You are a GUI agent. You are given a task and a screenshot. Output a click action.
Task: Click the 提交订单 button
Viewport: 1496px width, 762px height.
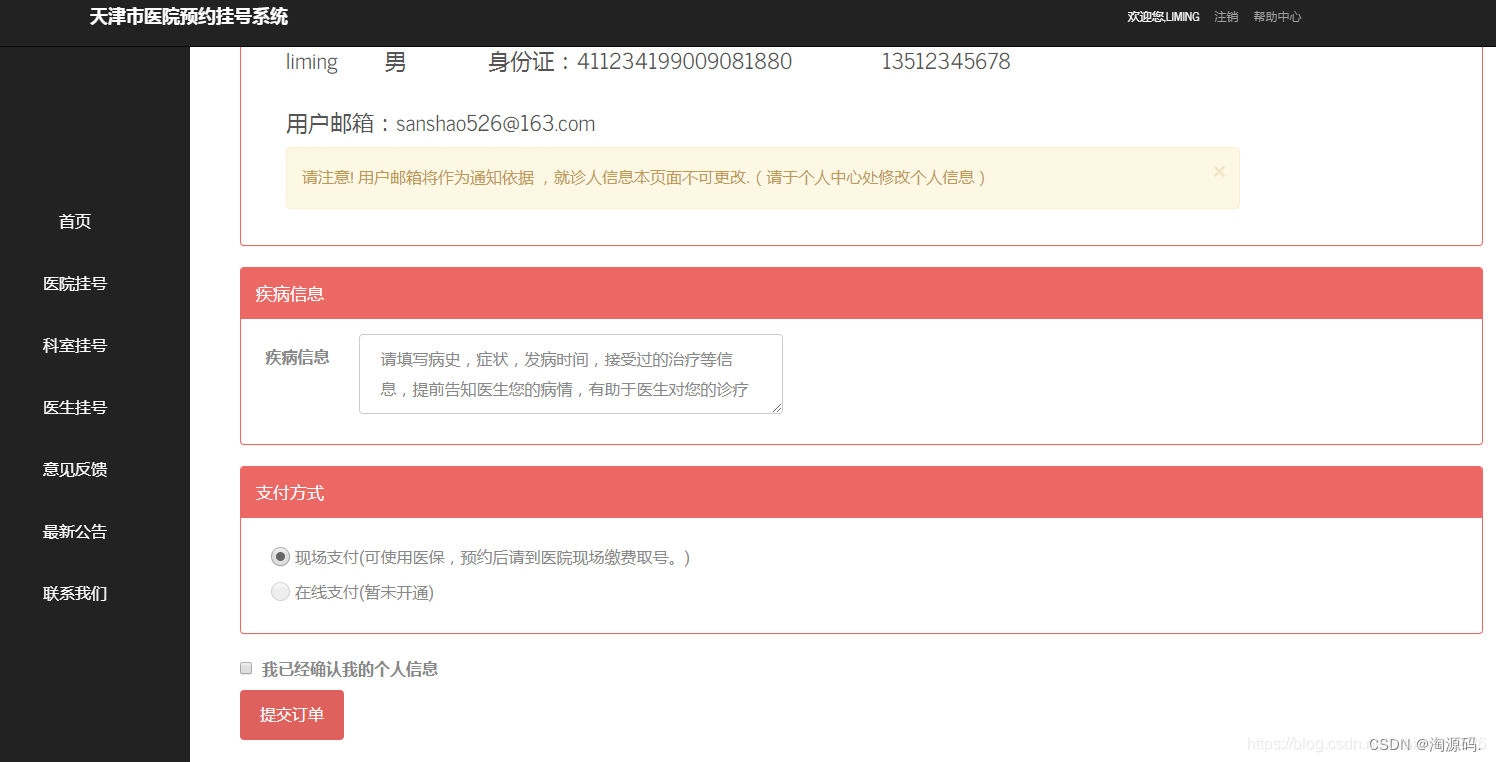point(292,715)
